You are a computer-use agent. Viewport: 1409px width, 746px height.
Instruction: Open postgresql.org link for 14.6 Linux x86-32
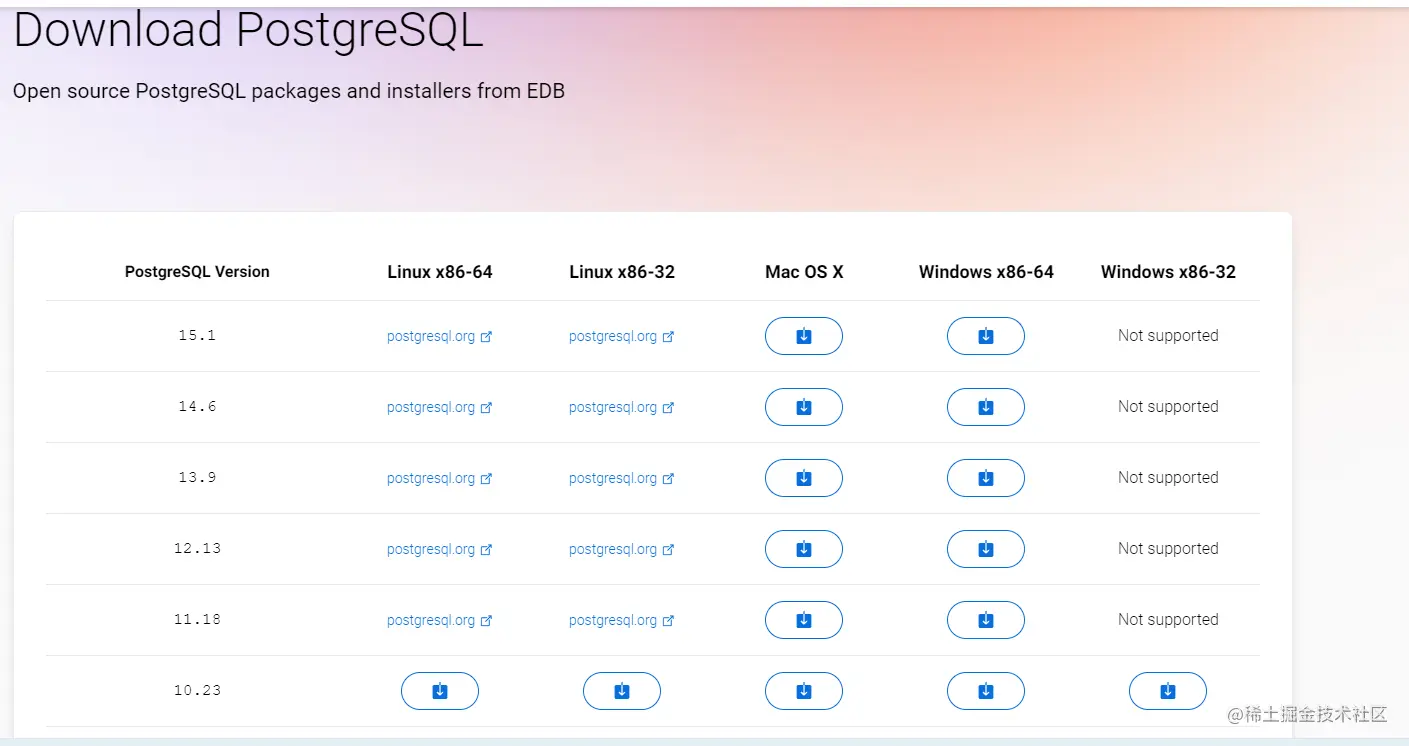621,408
